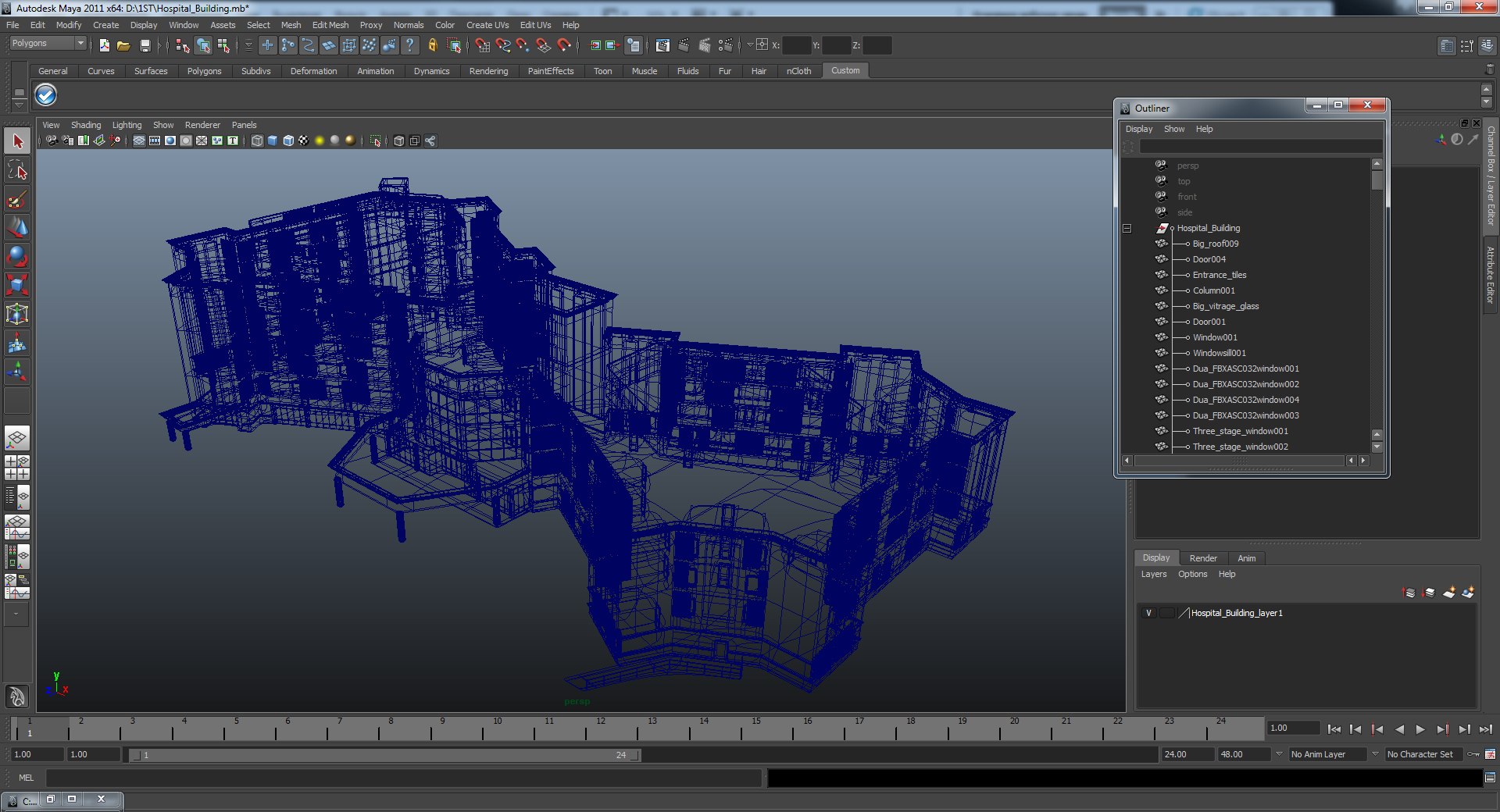Toggle Make Live surface magnet icon
1500x812 pixels.
click(563, 45)
